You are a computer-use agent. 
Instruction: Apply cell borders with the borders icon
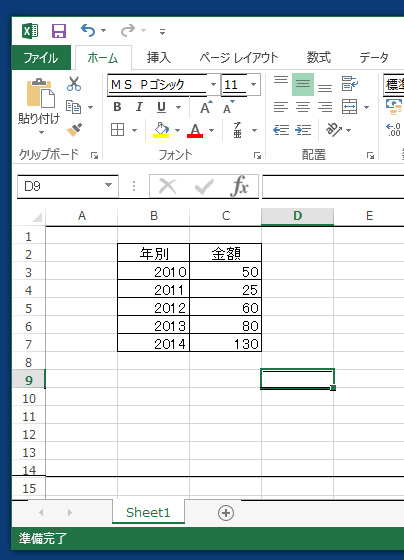118,130
